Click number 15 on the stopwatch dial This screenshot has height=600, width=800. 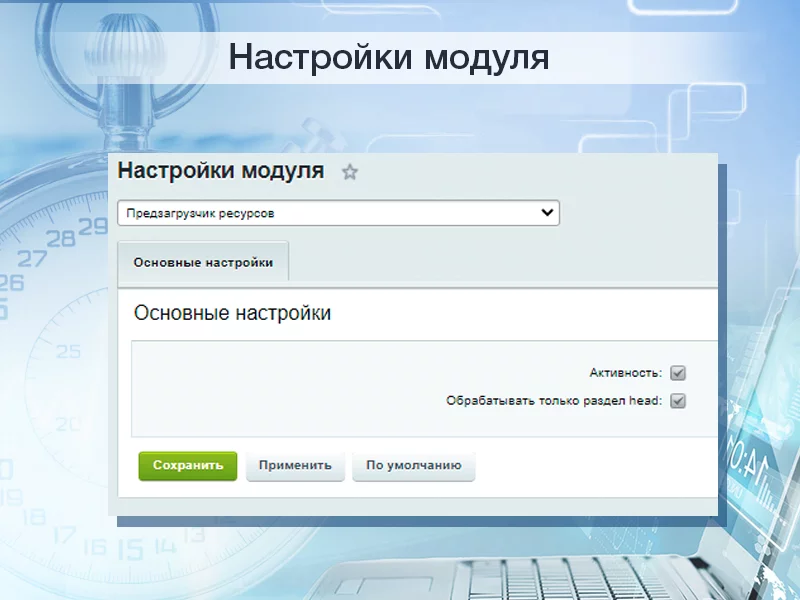130,549
